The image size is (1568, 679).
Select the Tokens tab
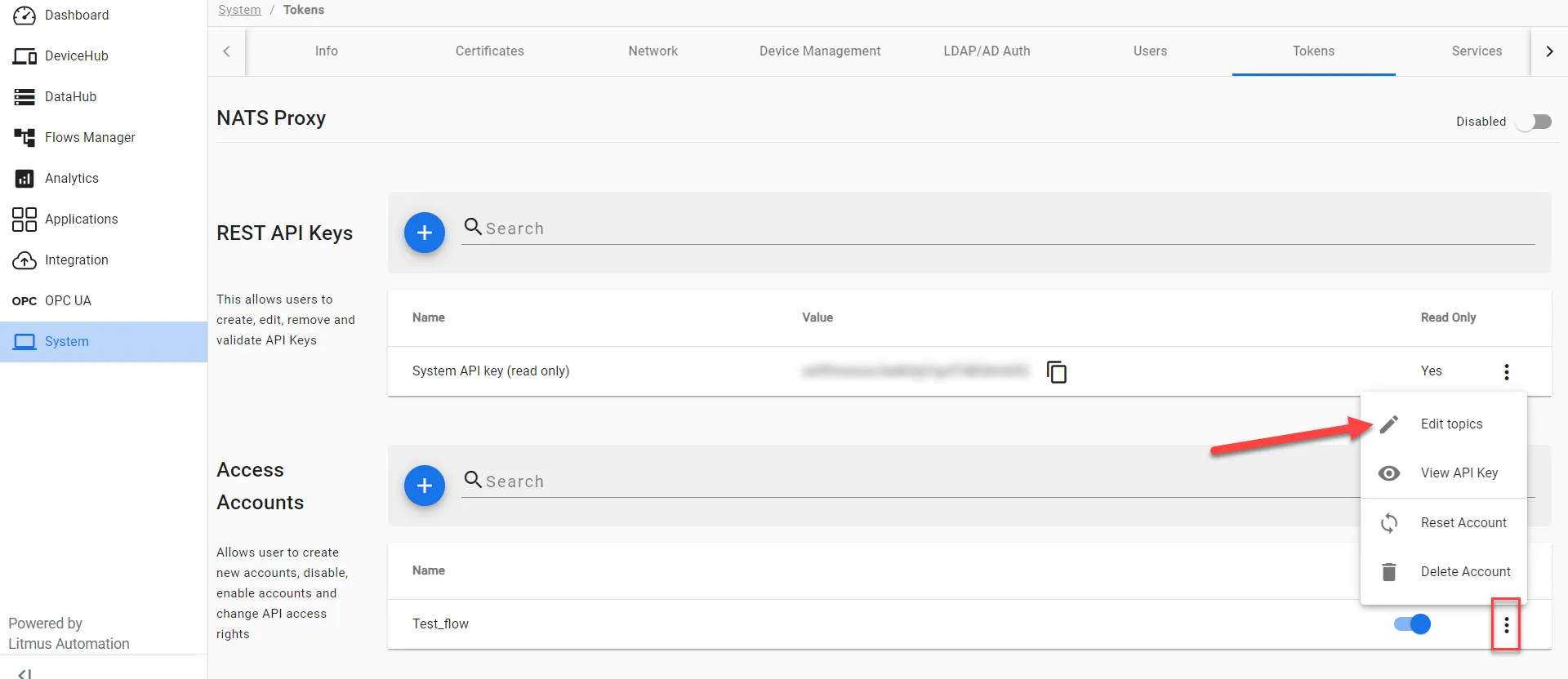(1313, 51)
